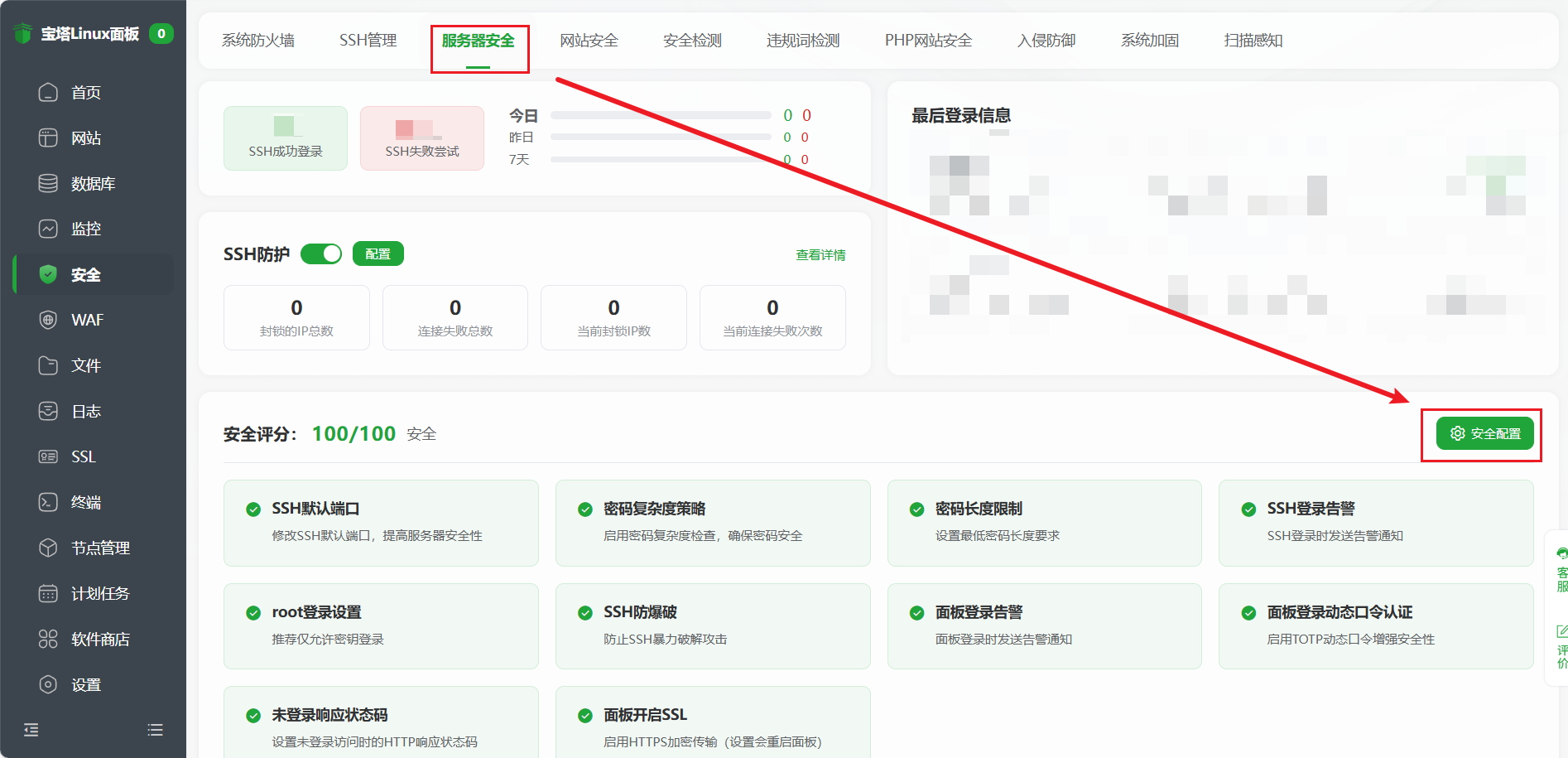Viewport: 1568px width, 758px height.
Task: Open the 查看详情 link
Action: click(x=820, y=255)
